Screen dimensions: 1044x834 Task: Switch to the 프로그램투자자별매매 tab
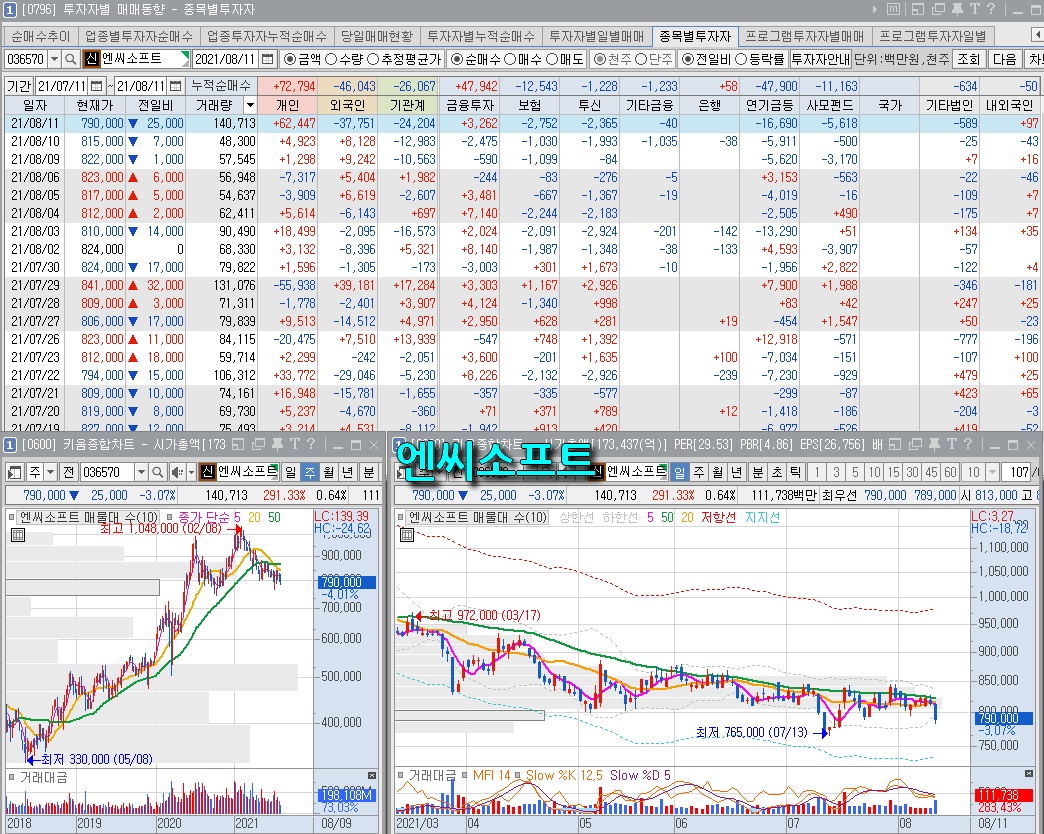pos(804,36)
